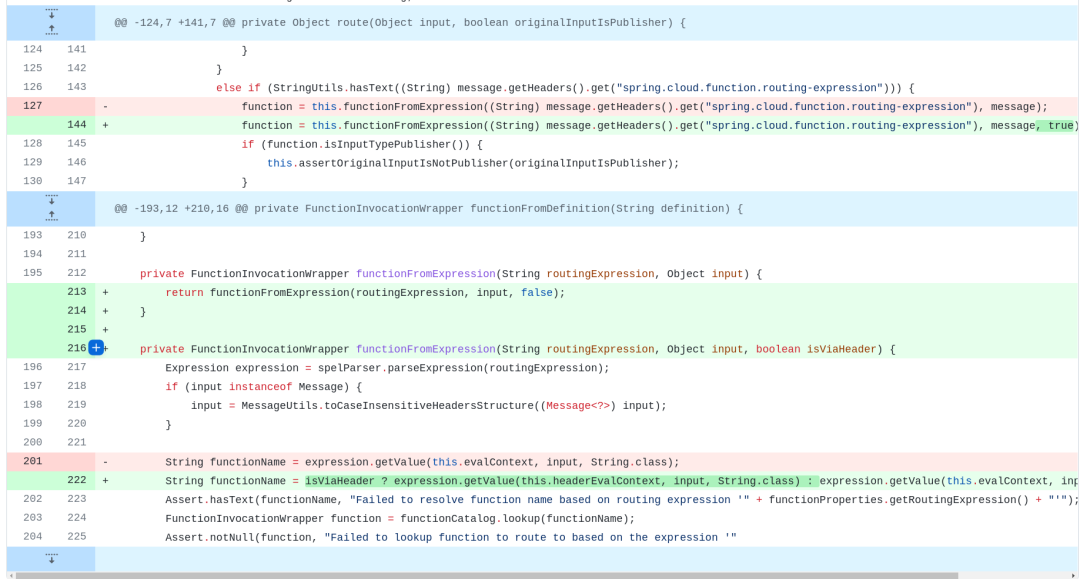Click 'MessageUtils.toCaseInsensitiveHeadersStructure' code line
1080x579 pixels.
click(x=428, y=406)
